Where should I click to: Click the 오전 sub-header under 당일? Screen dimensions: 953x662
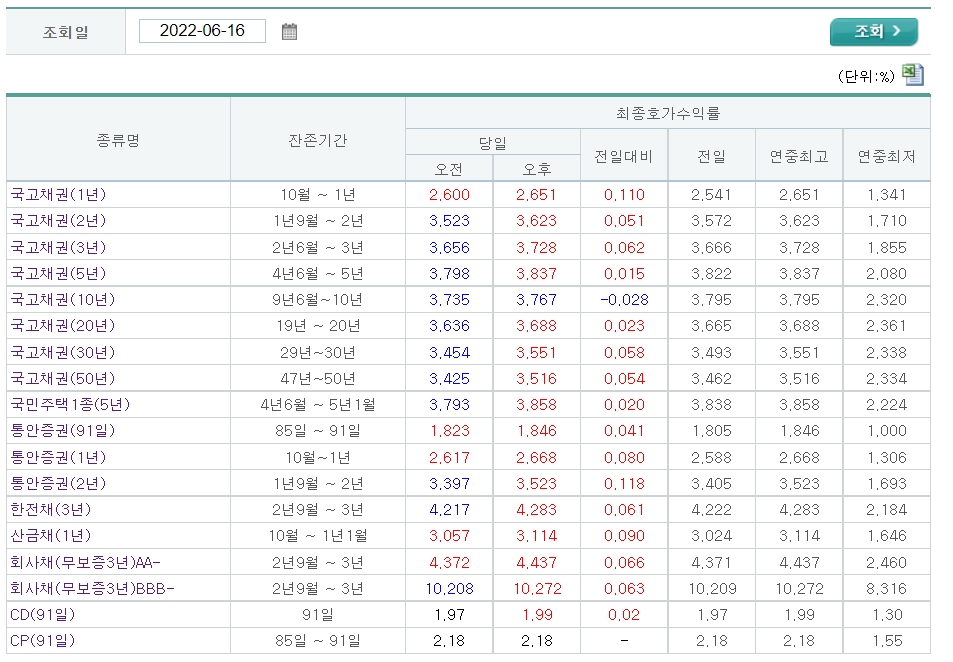coord(449,167)
